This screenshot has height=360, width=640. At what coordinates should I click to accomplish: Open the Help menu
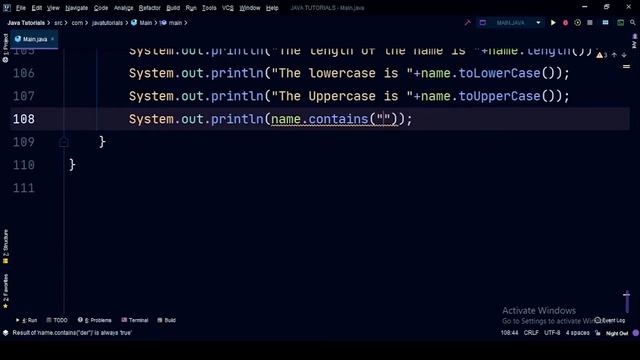[x=272, y=8]
